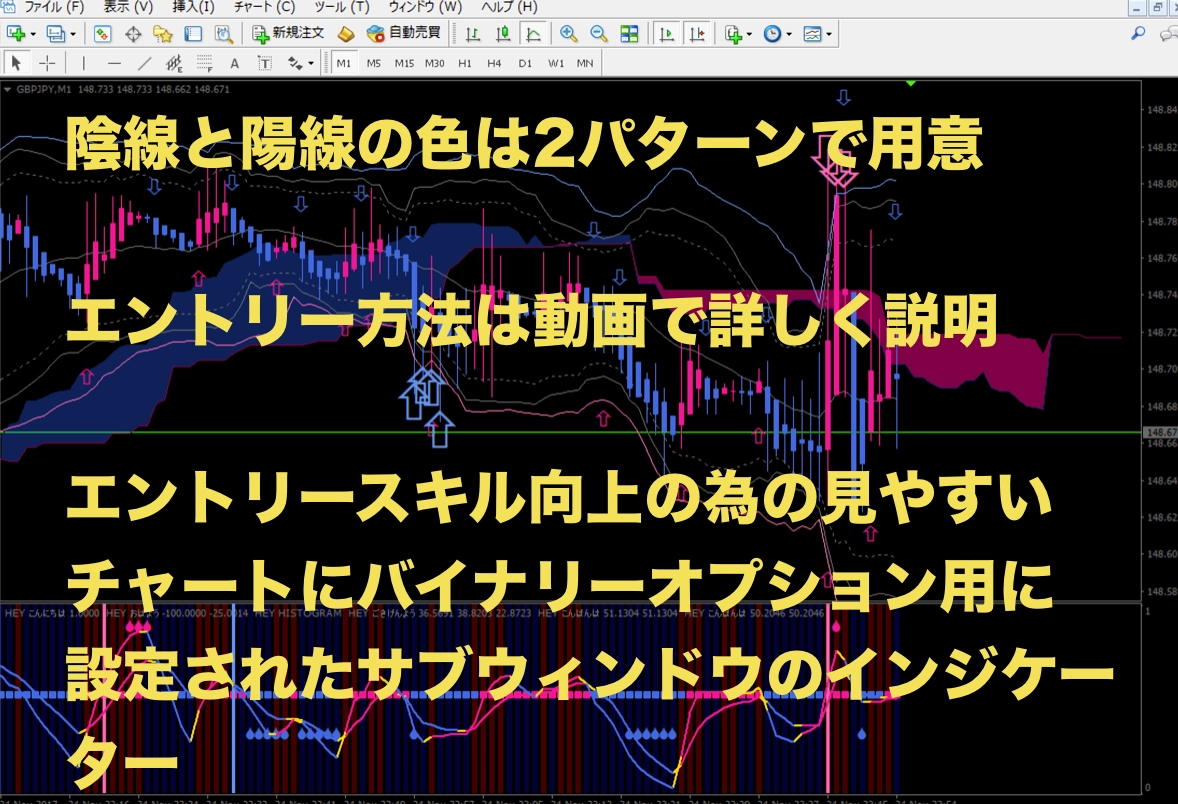Tile chart windows with grid icon
Screen dimensions: 1178x804
pyautogui.click(x=629, y=33)
